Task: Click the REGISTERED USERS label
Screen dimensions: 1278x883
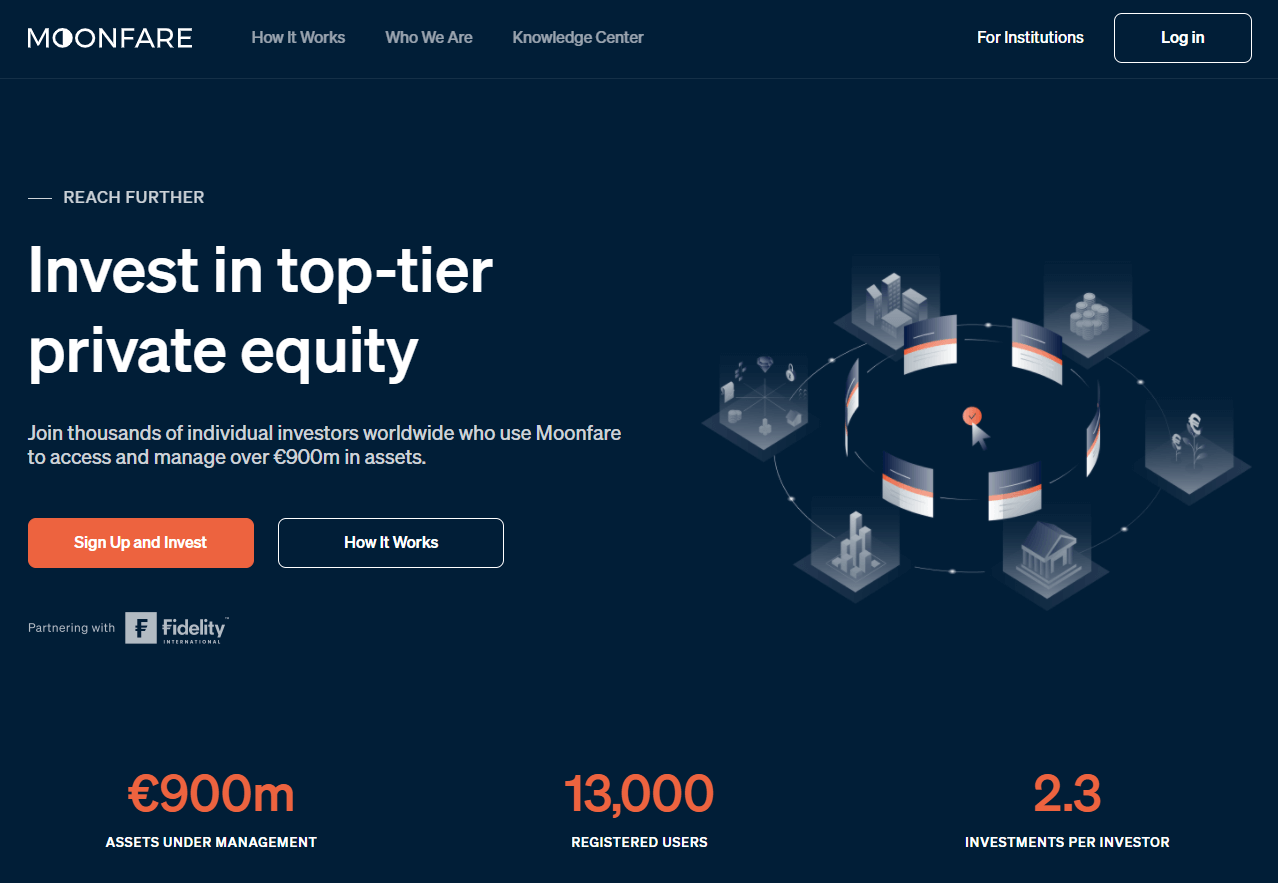Action: [x=639, y=842]
